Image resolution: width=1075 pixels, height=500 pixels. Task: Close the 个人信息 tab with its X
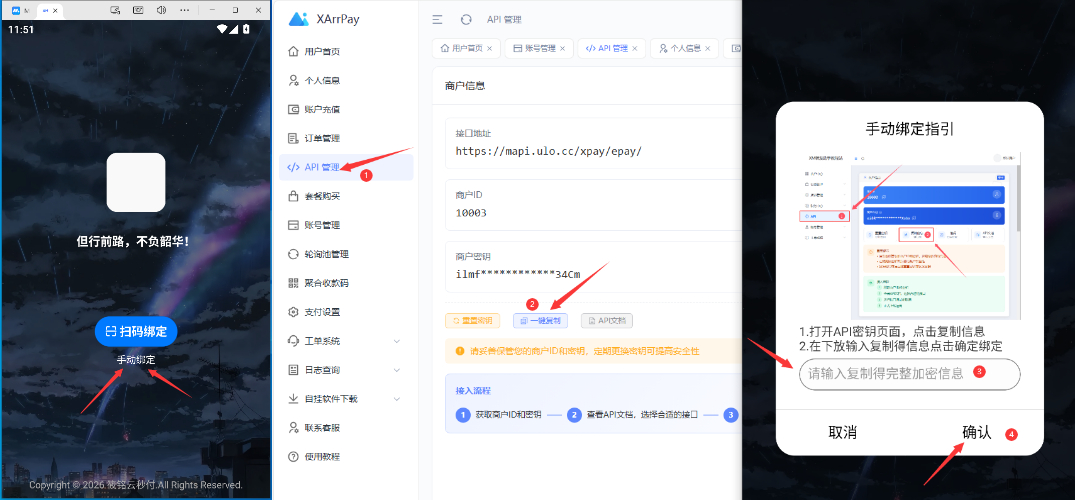tap(708, 49)
